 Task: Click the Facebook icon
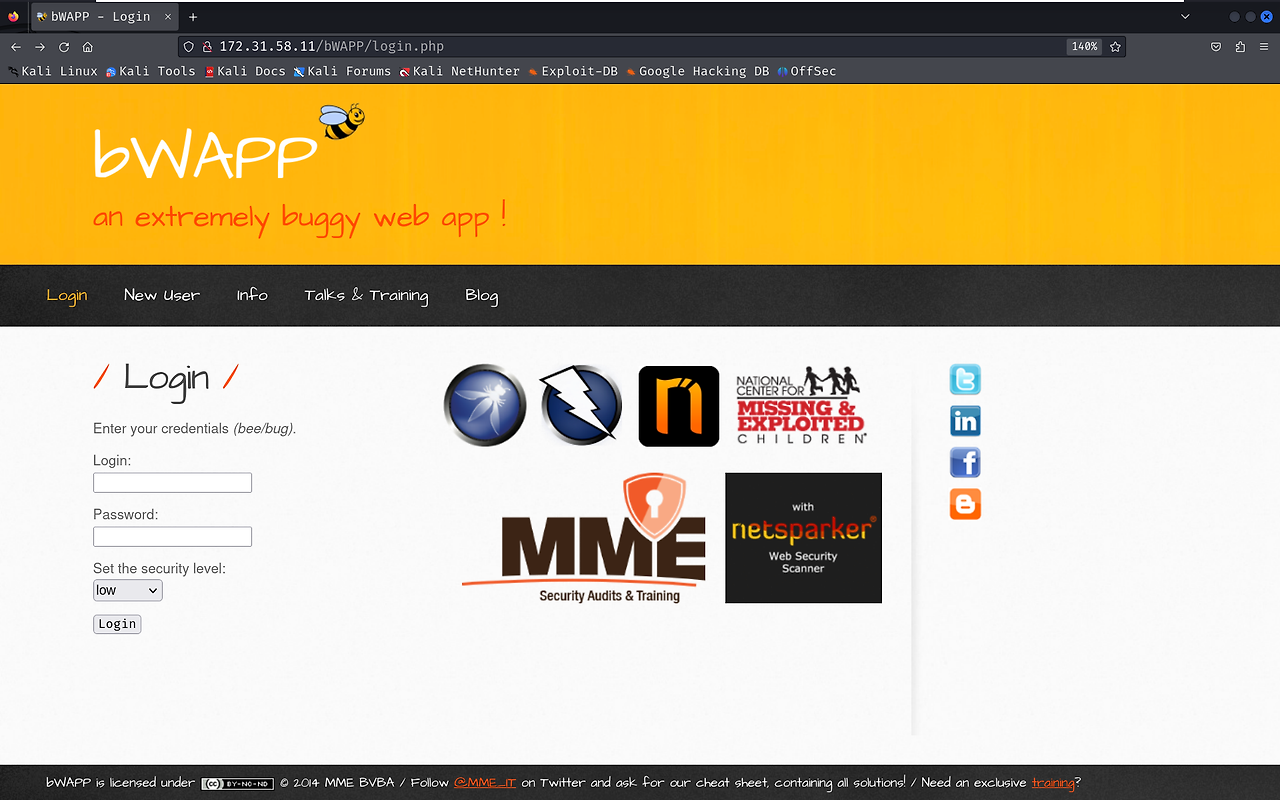[965, 463]
